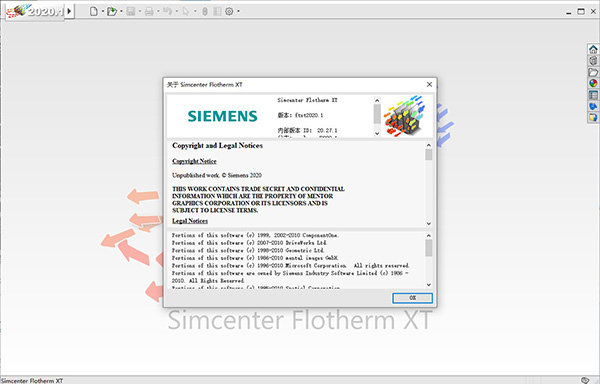This screenshot has width=600, height=384.
Task: Open a file with the folder icon in the toolbar
Action: coord(112,11)
